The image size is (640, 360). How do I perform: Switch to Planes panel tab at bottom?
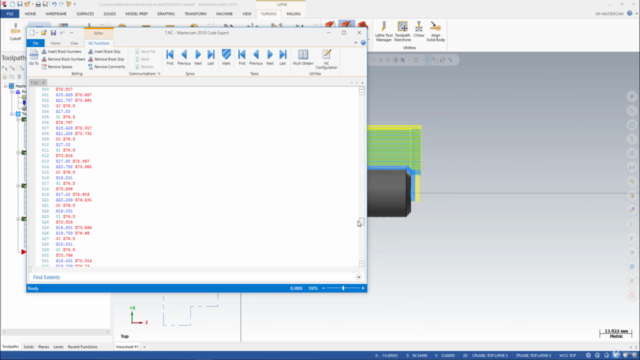point(44,347)
